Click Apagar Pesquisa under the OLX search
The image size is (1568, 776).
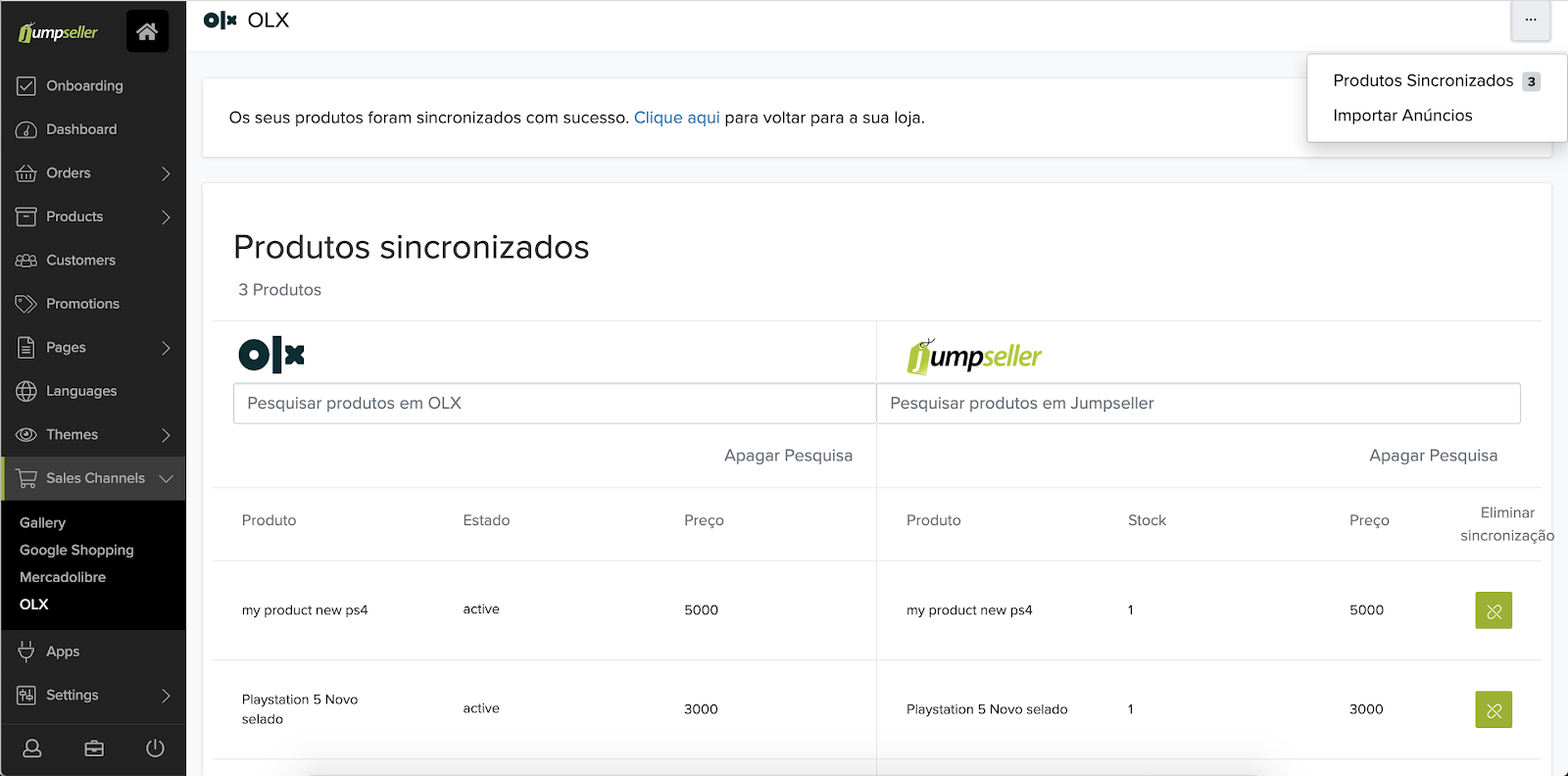pyautogui.click(x=788, y=456)
